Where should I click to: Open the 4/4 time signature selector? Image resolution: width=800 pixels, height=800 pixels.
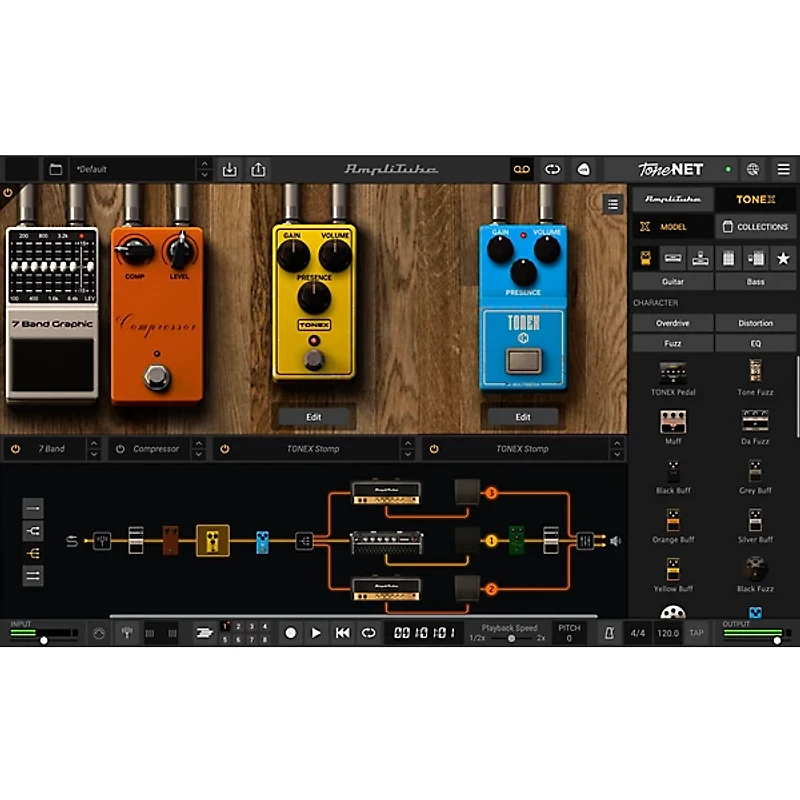[x=638, y=633]
